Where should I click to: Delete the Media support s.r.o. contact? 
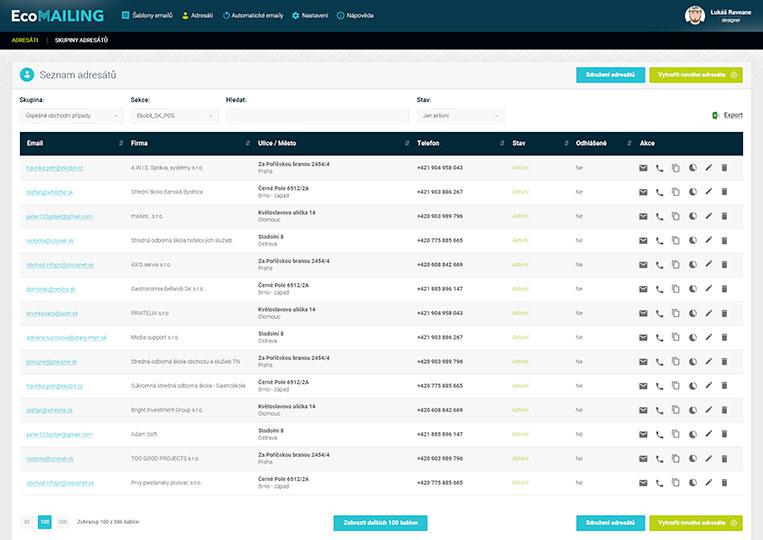tap(724, 338)
